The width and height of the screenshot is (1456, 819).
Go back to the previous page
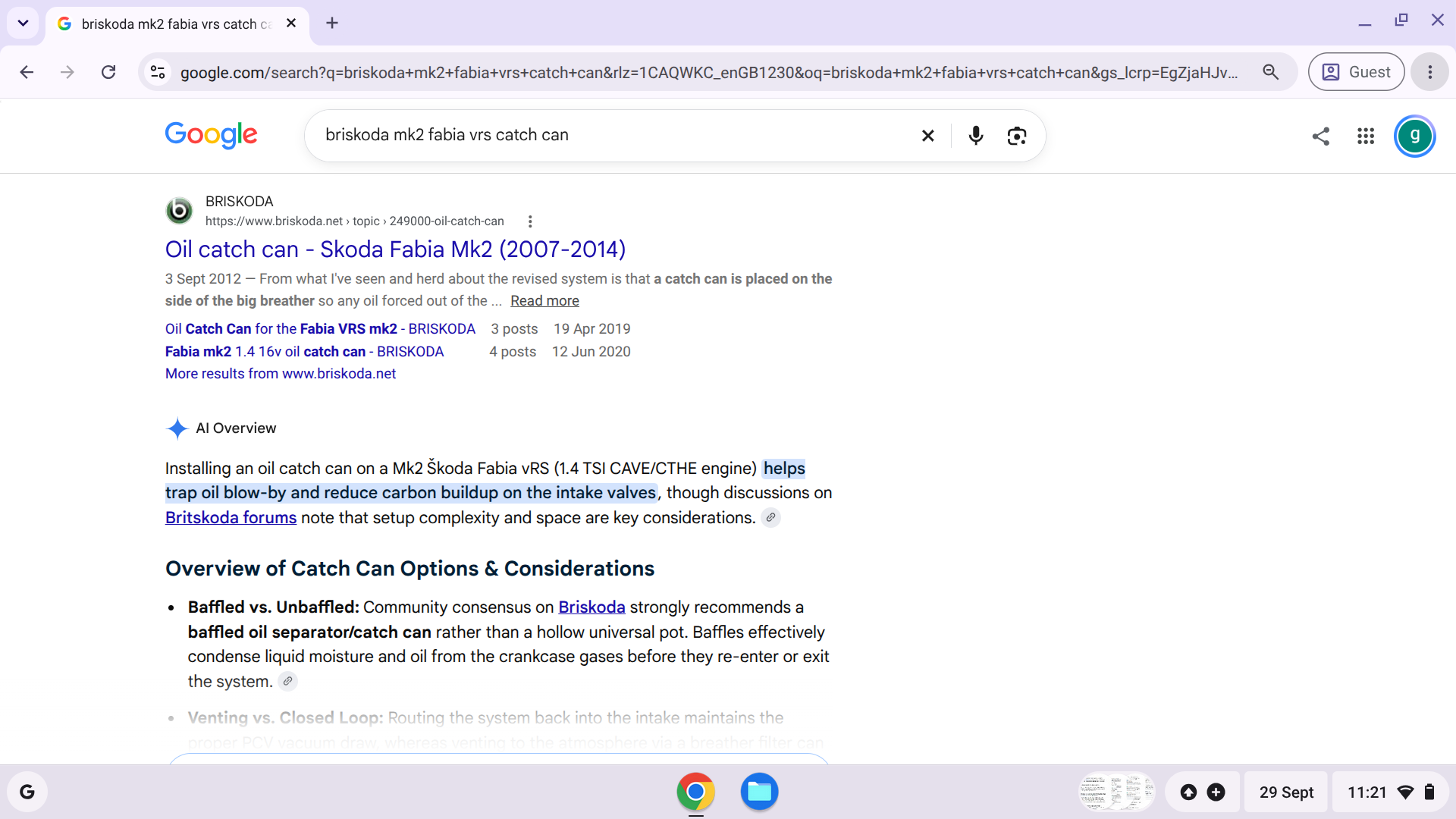point(27,72)
